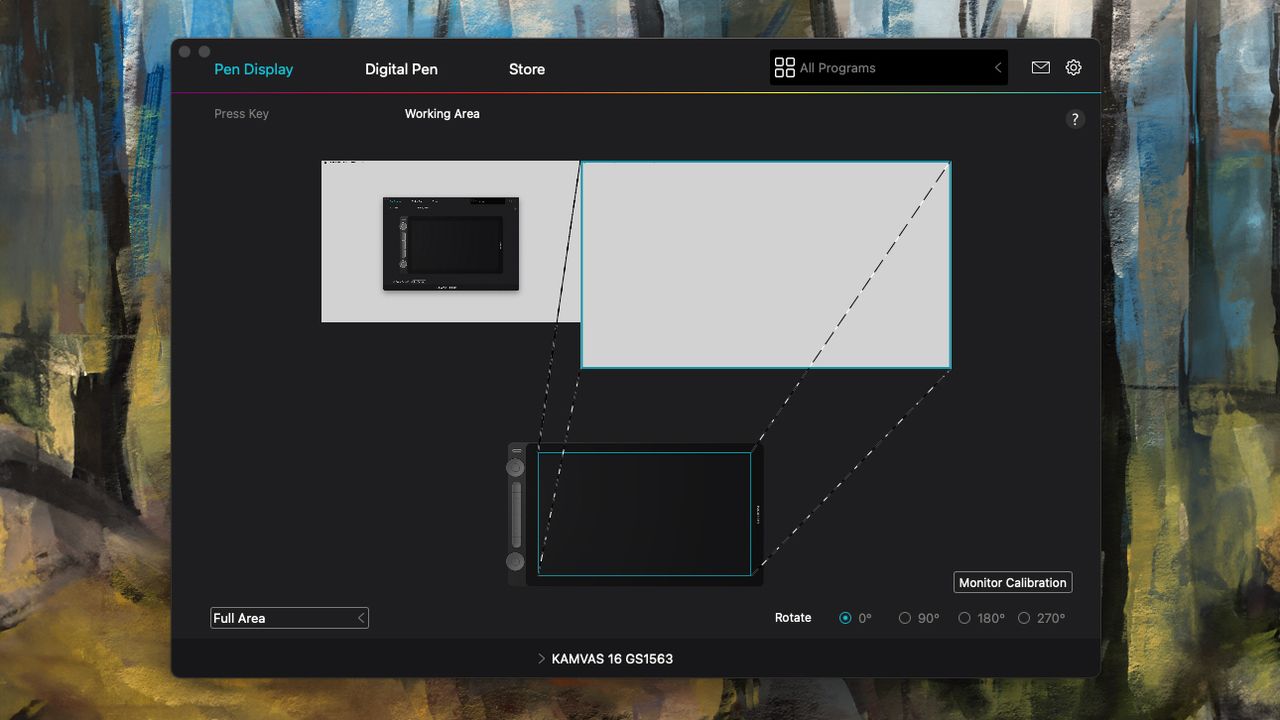This screenshot has height=720, width=1280.
Task: Click the tablet's top round dial button
Action: (515, 468)
